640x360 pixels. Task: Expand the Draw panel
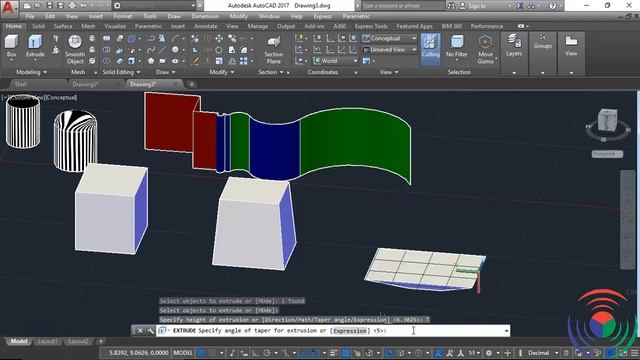(x=165, y=72)
